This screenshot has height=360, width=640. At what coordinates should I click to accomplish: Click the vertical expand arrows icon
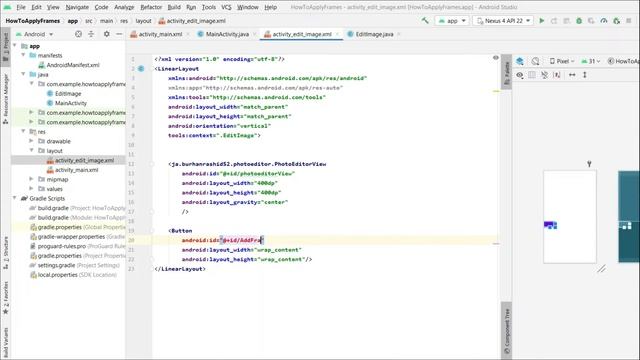[x=584, y=75]
